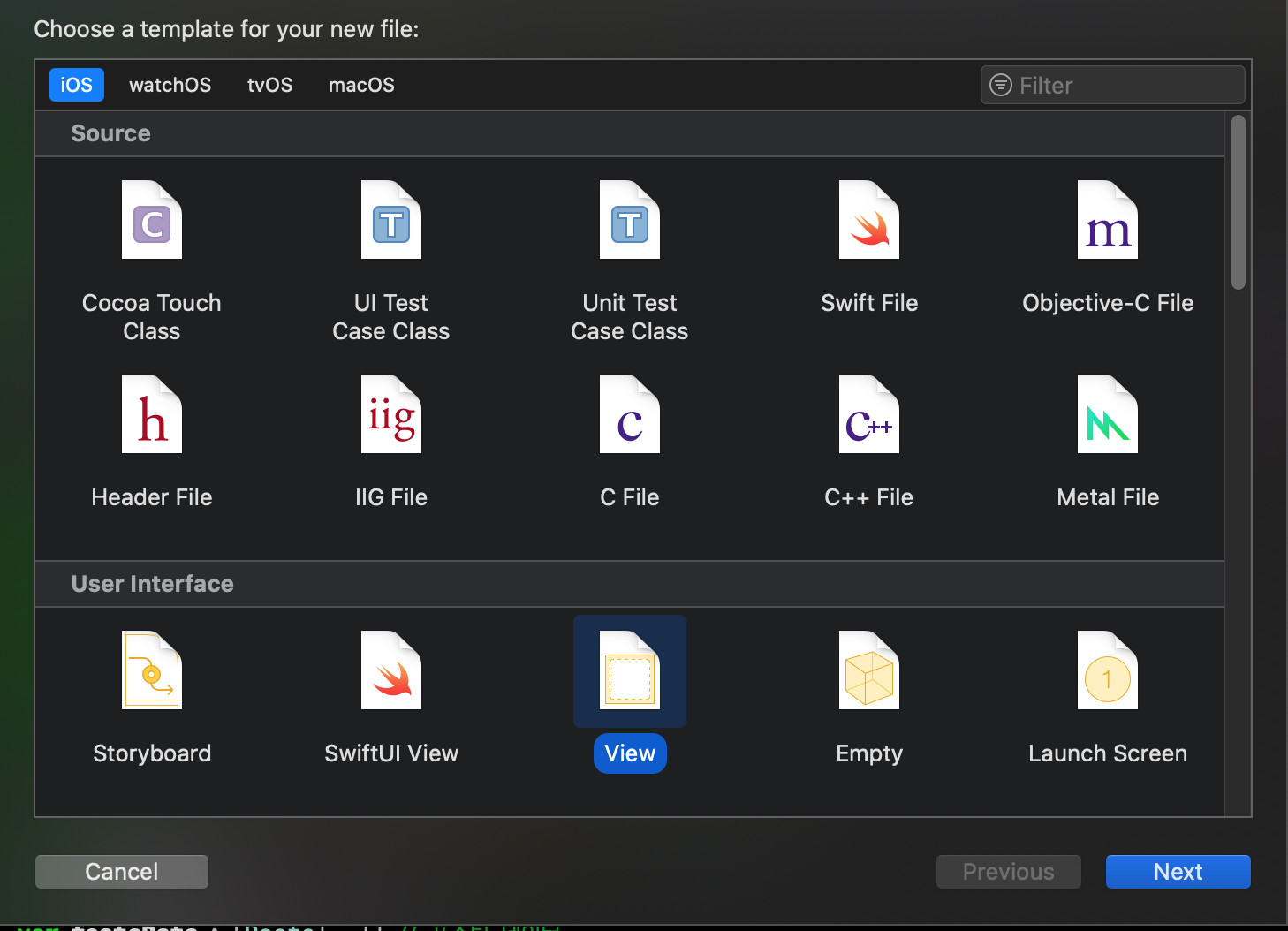1288x931 pixels.
Task: Select the Swift File template icon
Action: pos(869,220)
